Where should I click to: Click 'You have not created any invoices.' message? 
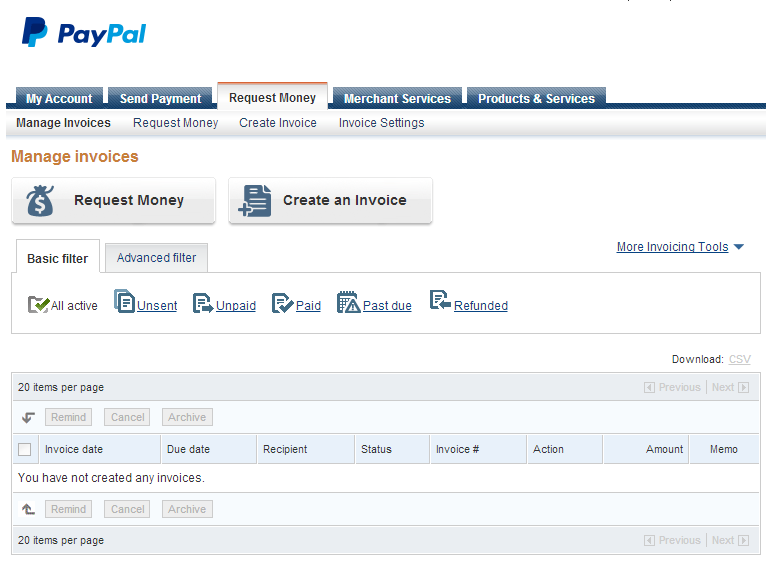pyautogui.click(x=111, y=478)
